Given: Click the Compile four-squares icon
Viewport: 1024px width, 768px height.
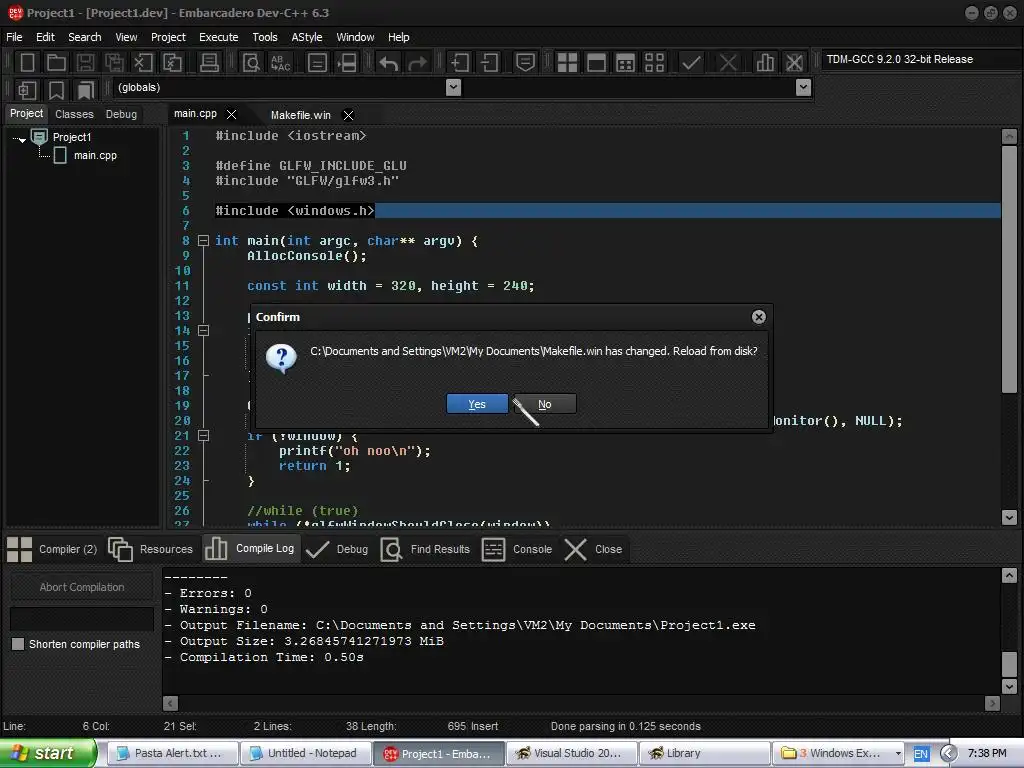Looking at the screenshot, I should click(567, 63).
